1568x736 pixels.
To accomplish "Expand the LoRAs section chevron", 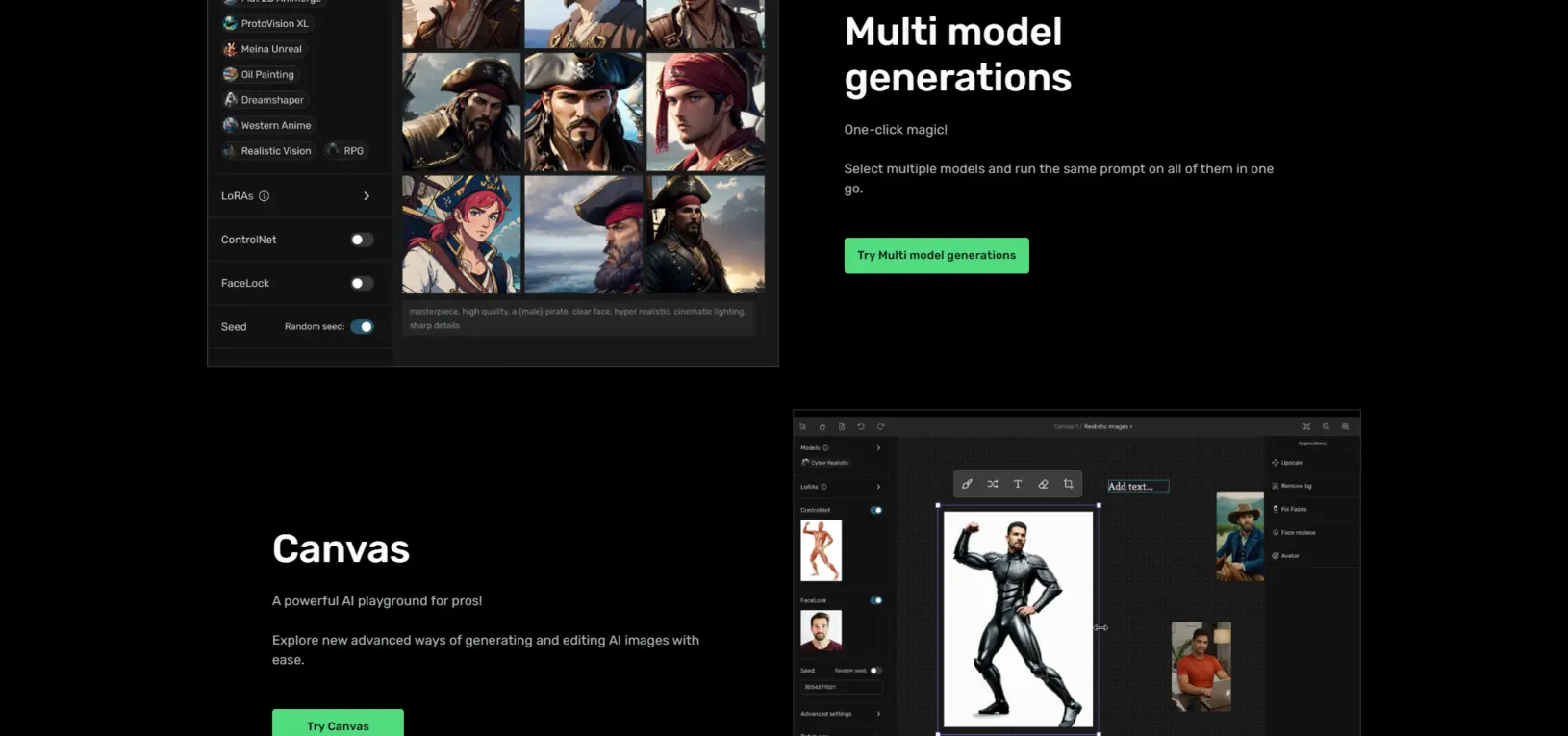I will pyautogui.click(x=367, y=196).
